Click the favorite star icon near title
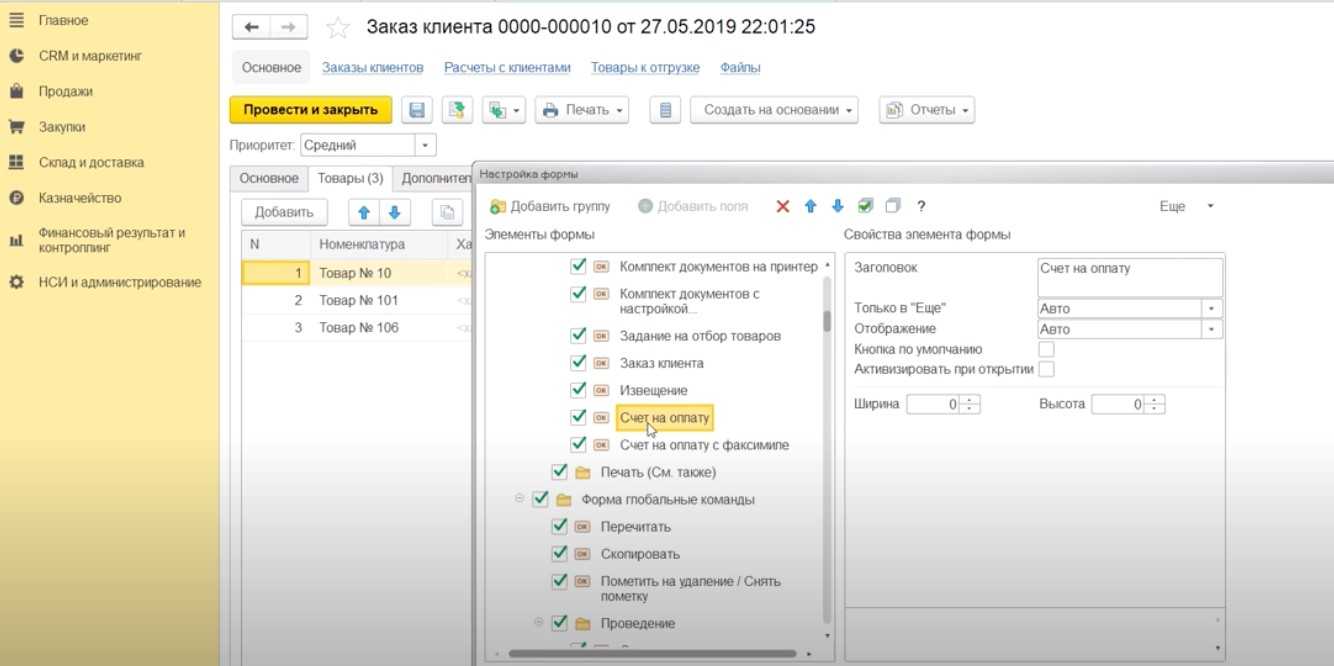The width and height of the screenshot is (1334, 666). [338, 28]
